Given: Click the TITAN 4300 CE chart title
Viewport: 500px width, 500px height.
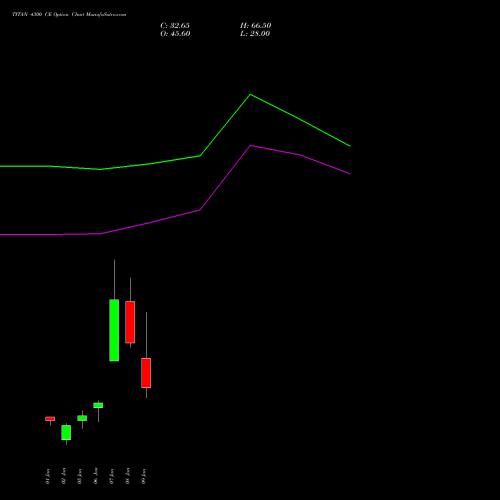Looking at the screenshot, I should 69,15.
